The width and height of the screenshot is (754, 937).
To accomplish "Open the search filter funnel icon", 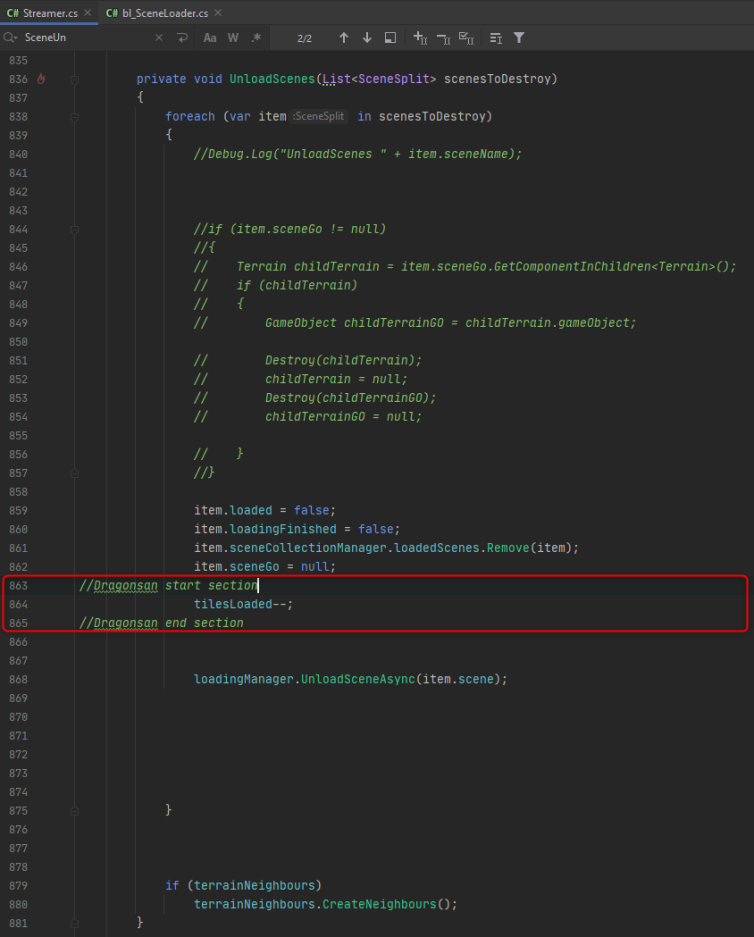I will [x=519, y=38].
